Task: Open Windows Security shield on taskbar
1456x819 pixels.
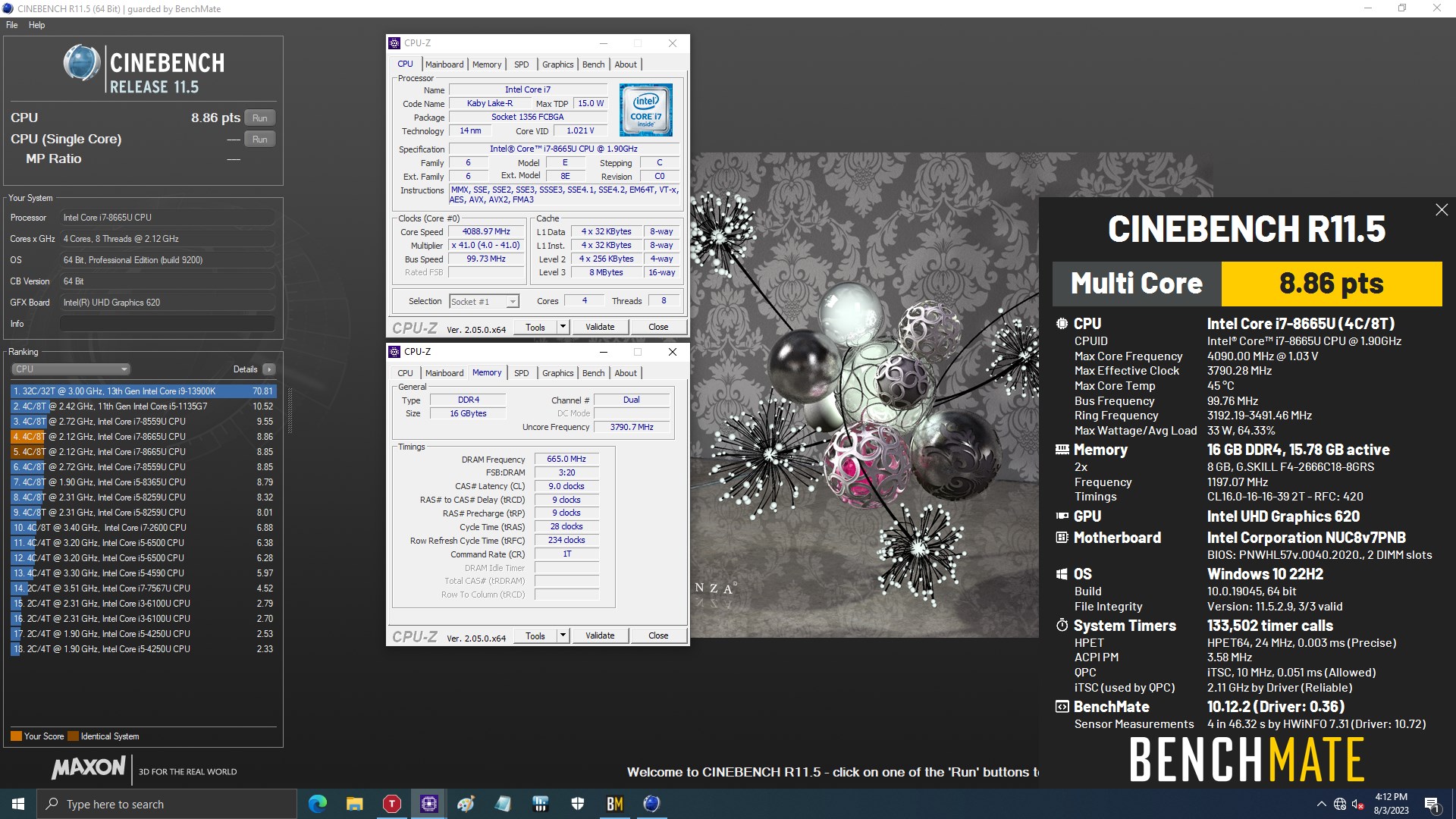Action: 578,804
